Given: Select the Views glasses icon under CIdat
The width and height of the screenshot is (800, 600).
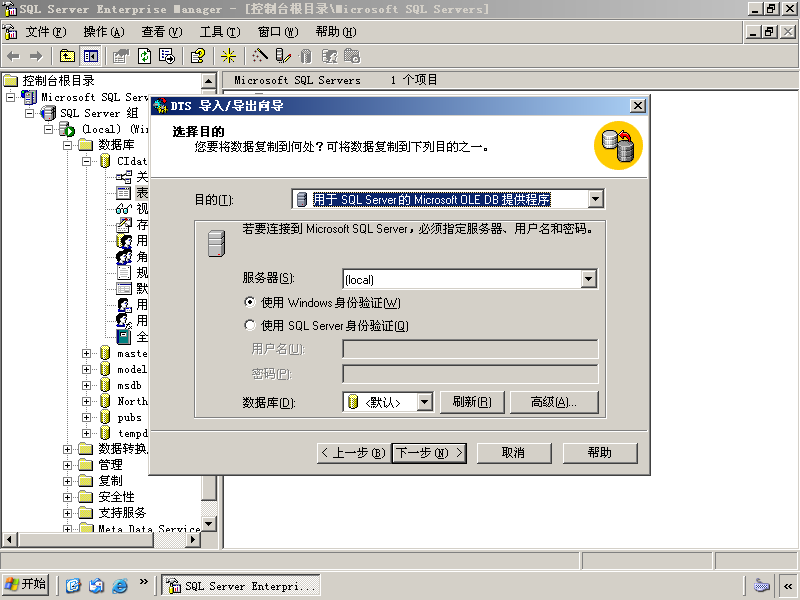Looking at the screenshot, I should [124, 209].
